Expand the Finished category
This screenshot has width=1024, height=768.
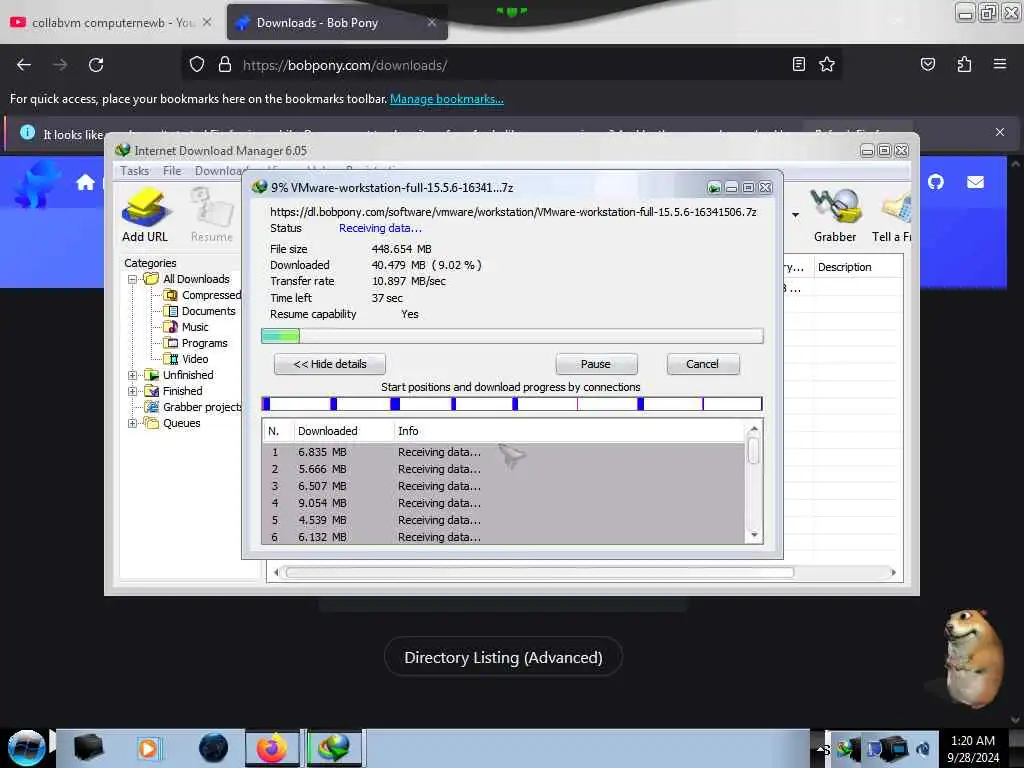coord(132,391)
